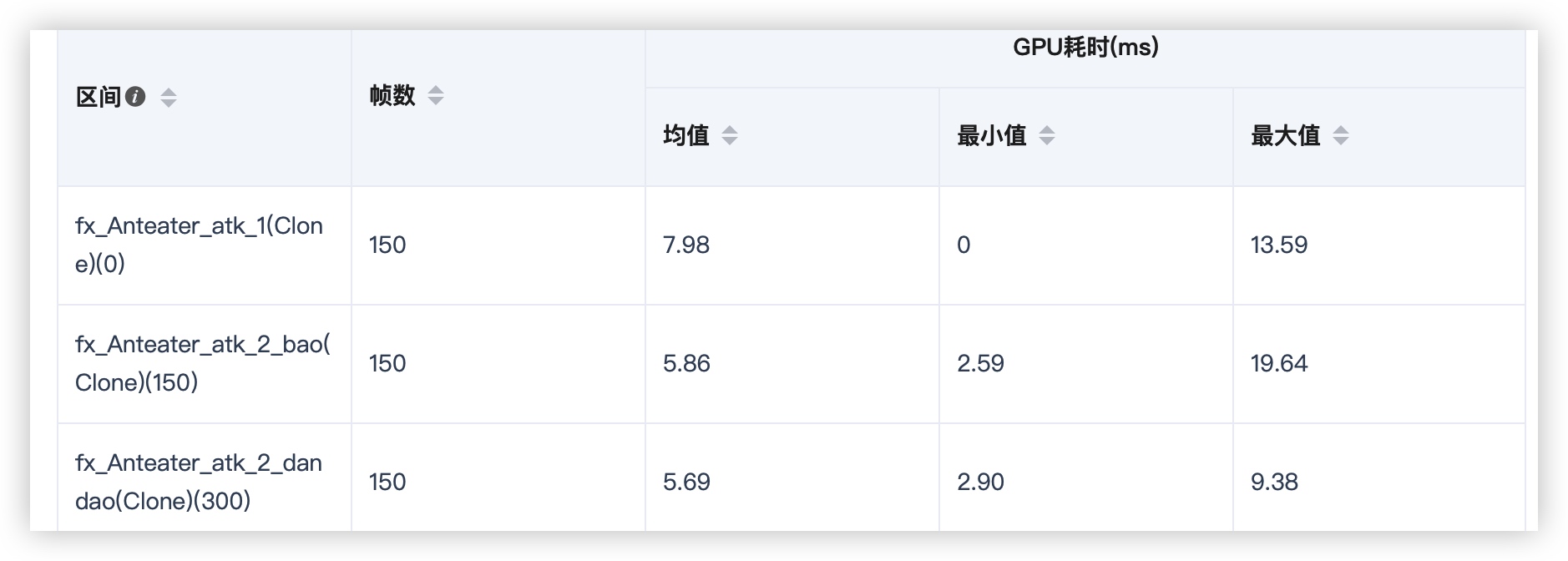Click the 最大值 header label

pos(1286,135)
